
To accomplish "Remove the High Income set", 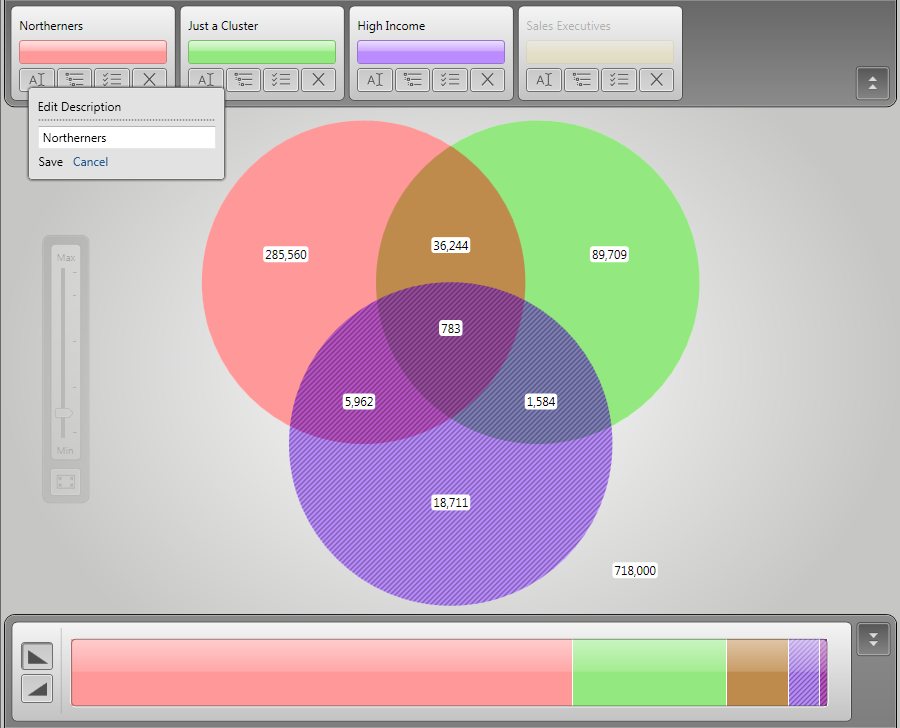I will [x=488, y=80].
